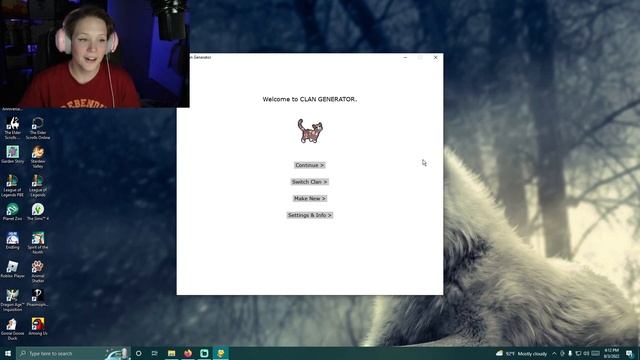
Task: Click the Continue > button
Action: click(310, 165)
